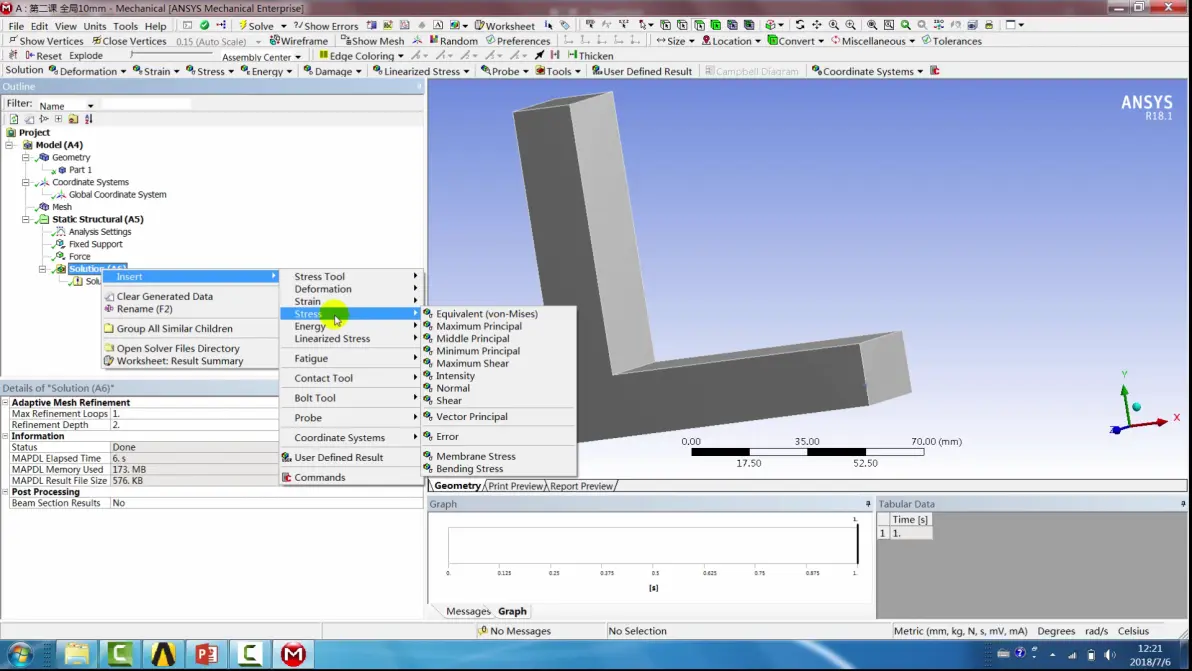Image resolution: width=1192 pixels, height=671 pixels.
Task: Select the Mesh tree item
Action: click(x=62, y=207)
